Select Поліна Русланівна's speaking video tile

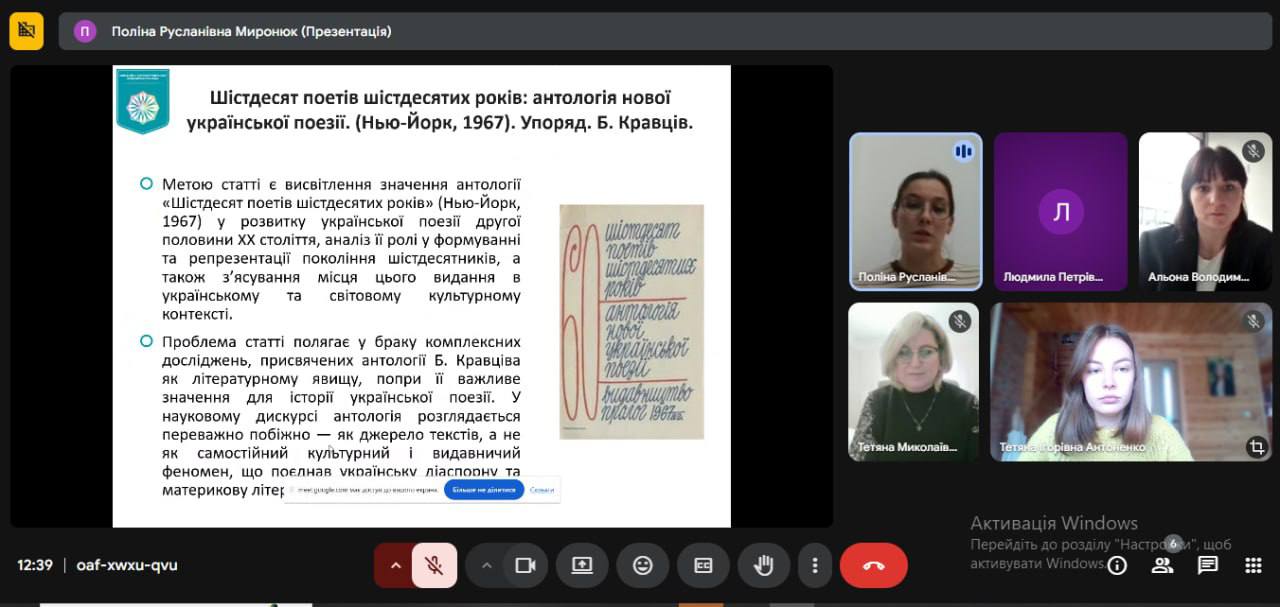pos(915,211)
